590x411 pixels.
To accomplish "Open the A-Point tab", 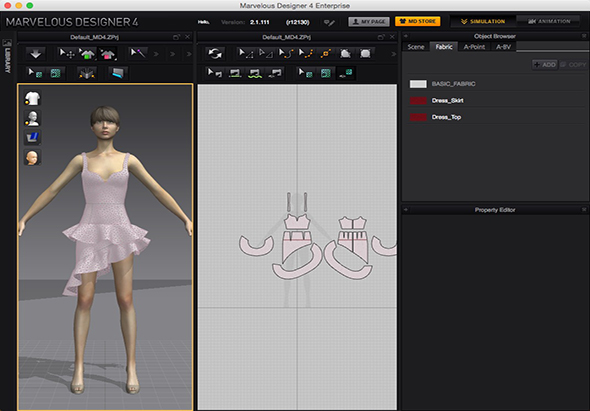I will click(x=474, y=47).
